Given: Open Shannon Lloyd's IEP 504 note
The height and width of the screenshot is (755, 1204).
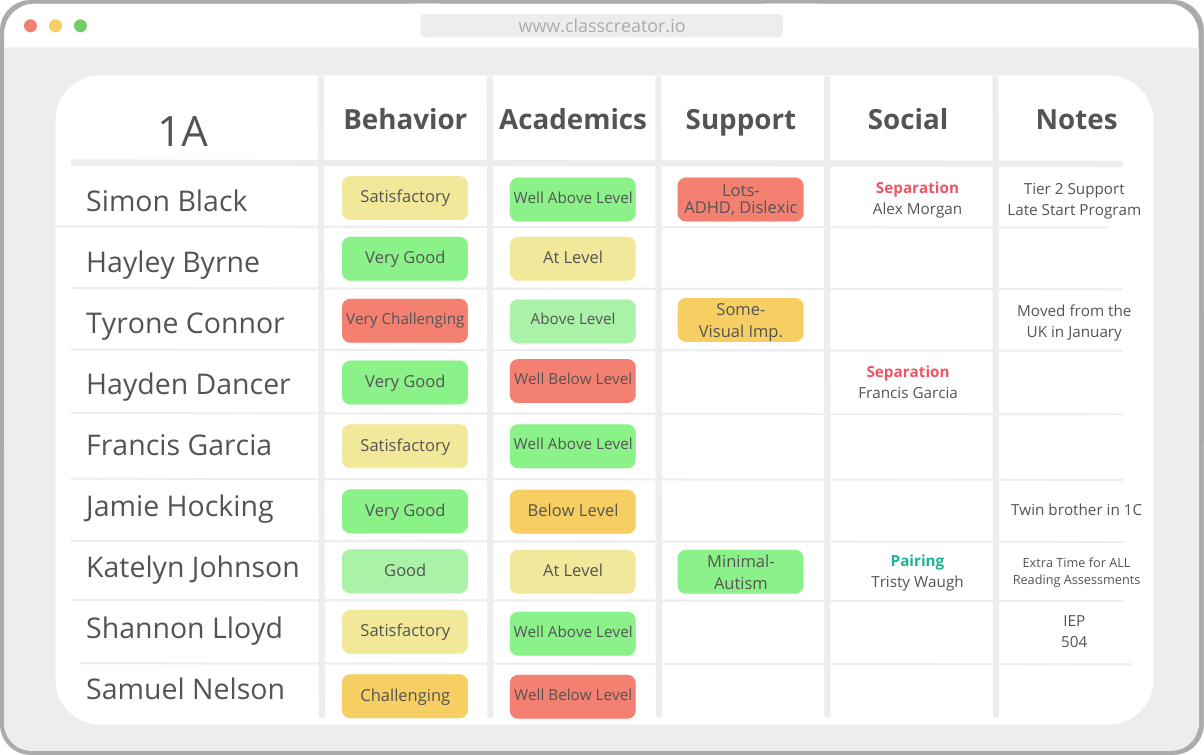Looking at the screenshot, I should pos(1074,631).
